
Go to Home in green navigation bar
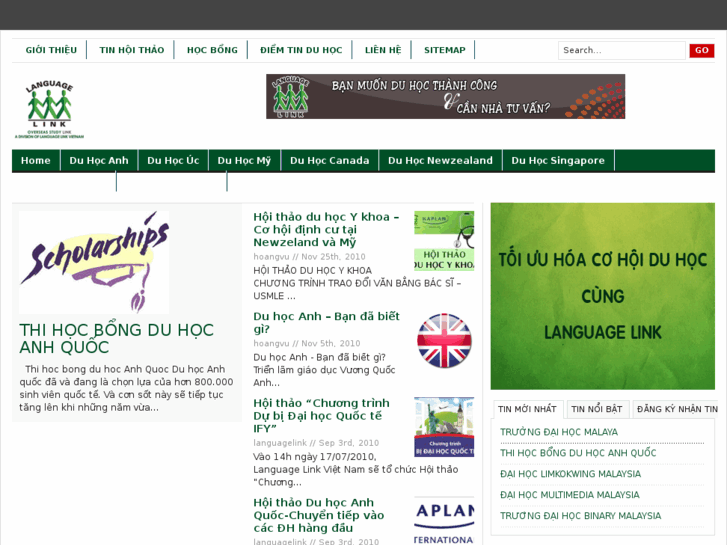pos(36,160)
